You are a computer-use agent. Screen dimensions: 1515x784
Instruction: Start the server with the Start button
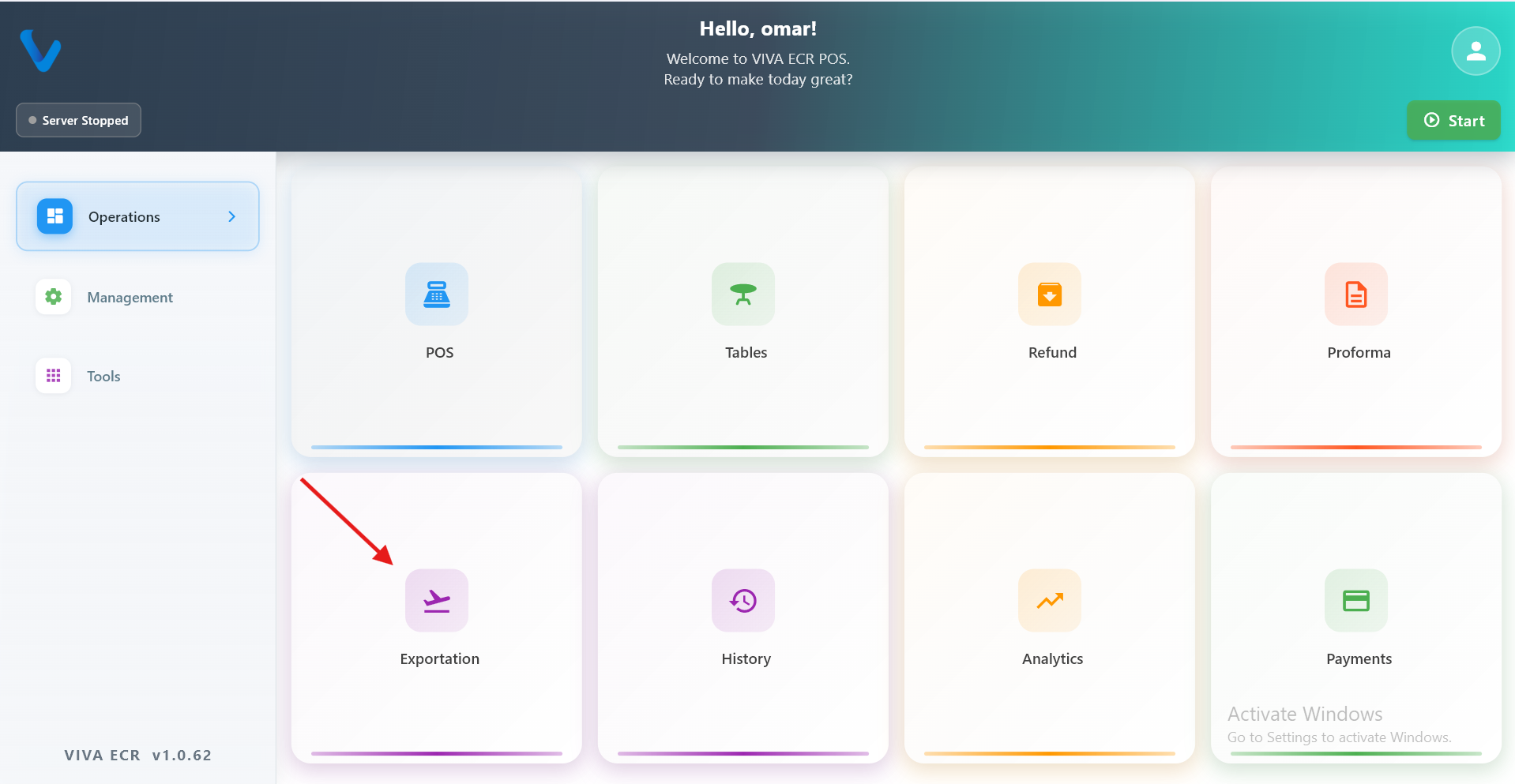[1453, 121]
